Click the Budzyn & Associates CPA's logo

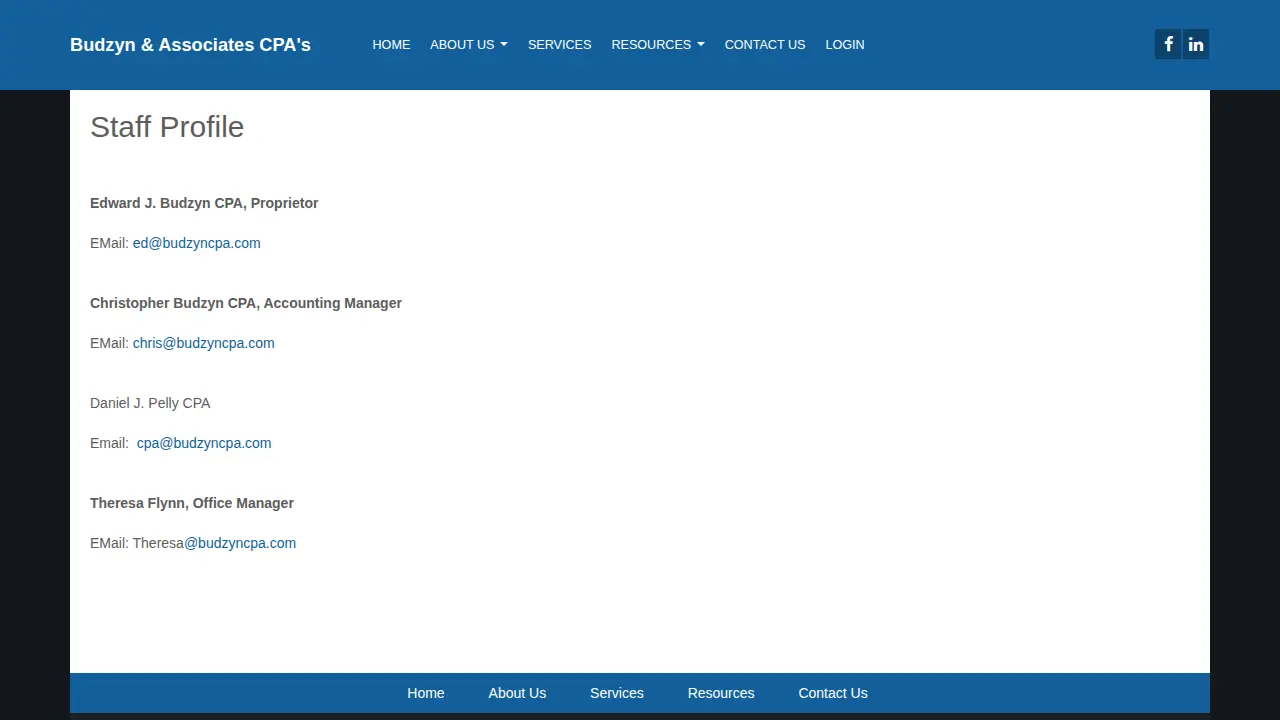click(x=190, y=45)
